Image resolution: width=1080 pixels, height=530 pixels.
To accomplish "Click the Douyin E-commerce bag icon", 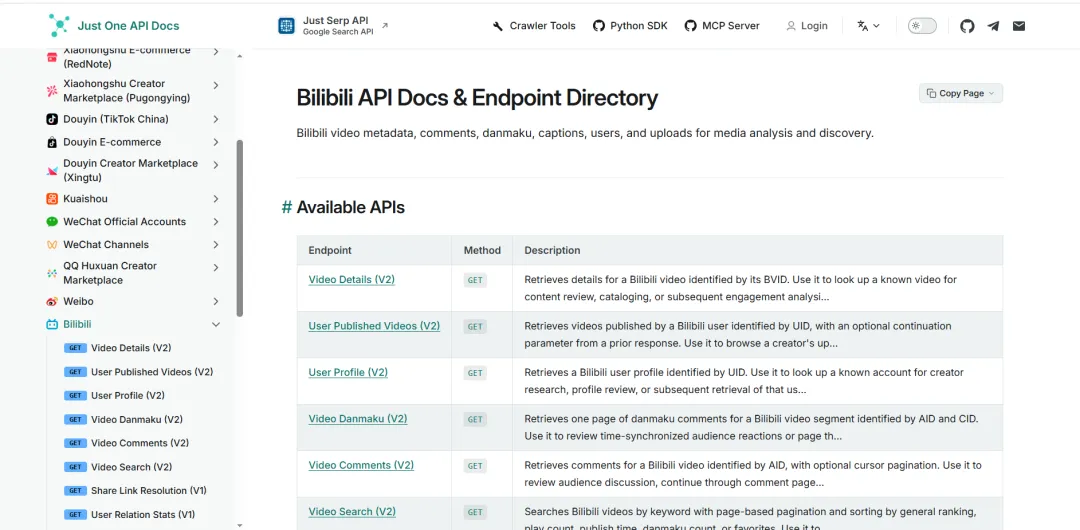I will [x=52, y=142].
